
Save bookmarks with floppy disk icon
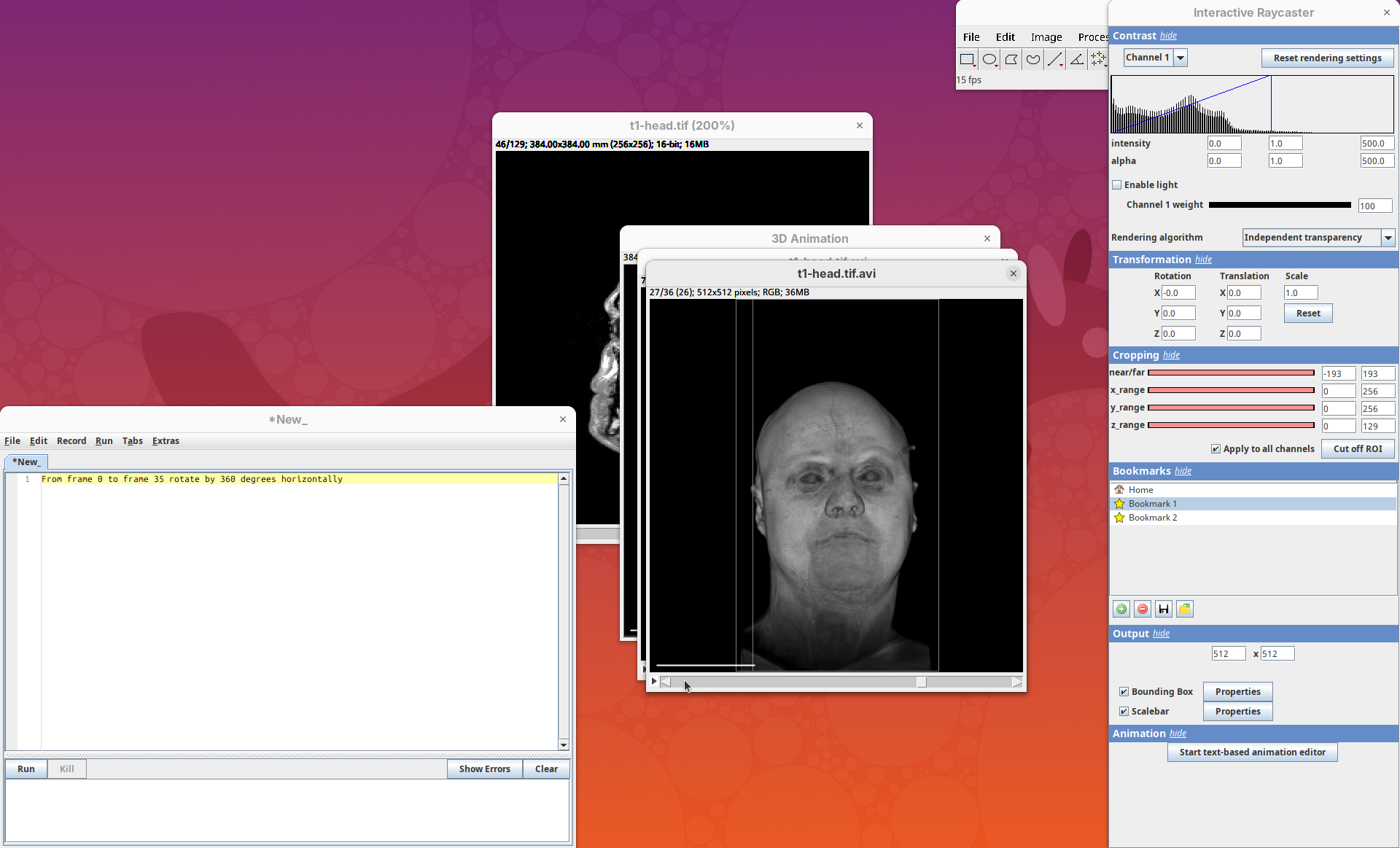click(1164, 609)
